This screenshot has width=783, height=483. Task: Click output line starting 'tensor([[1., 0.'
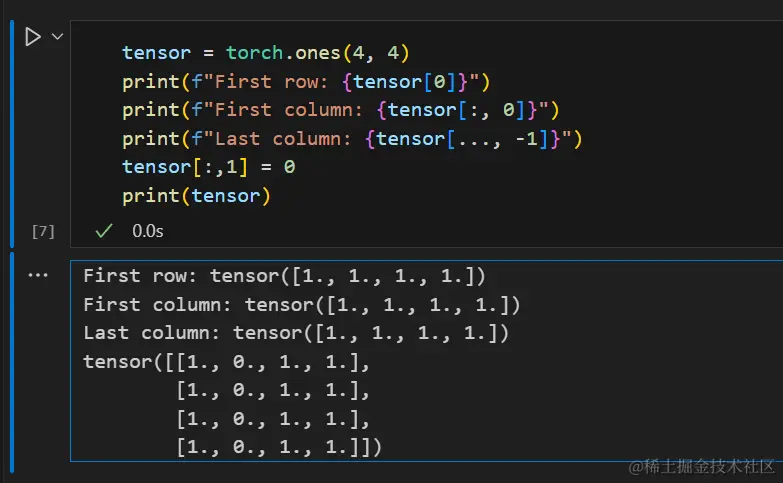coord(226,362)
